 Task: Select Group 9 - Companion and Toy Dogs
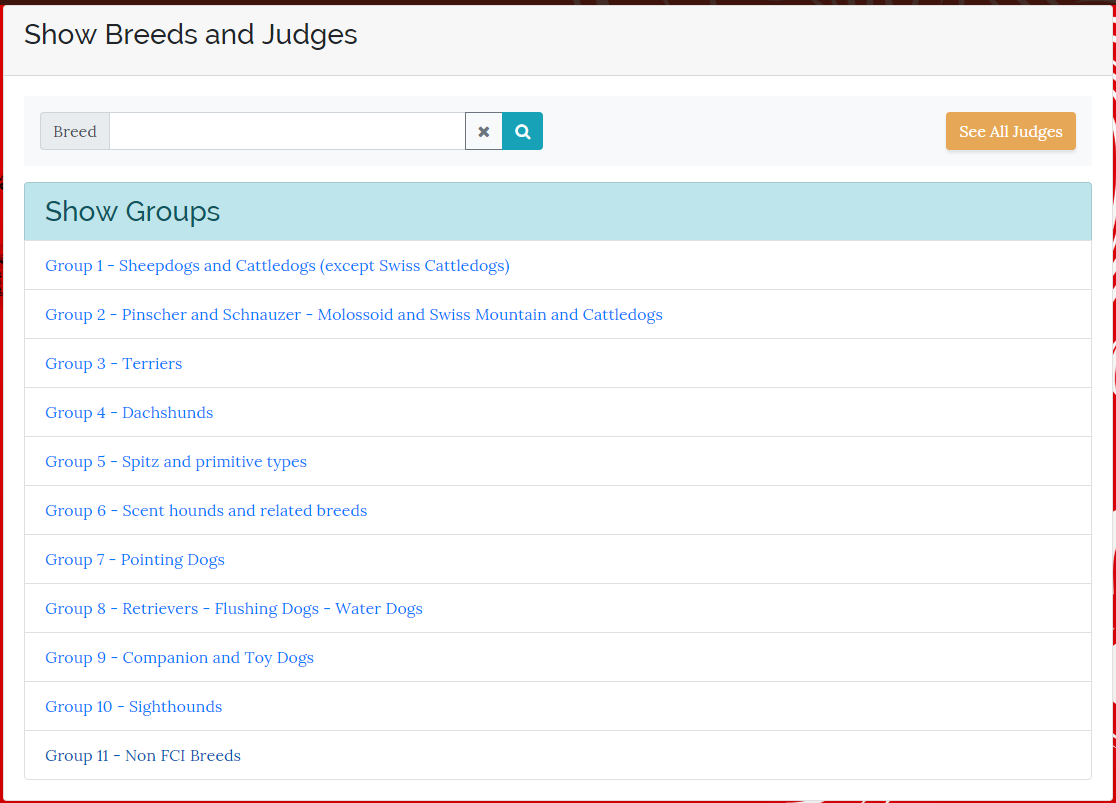179,657
